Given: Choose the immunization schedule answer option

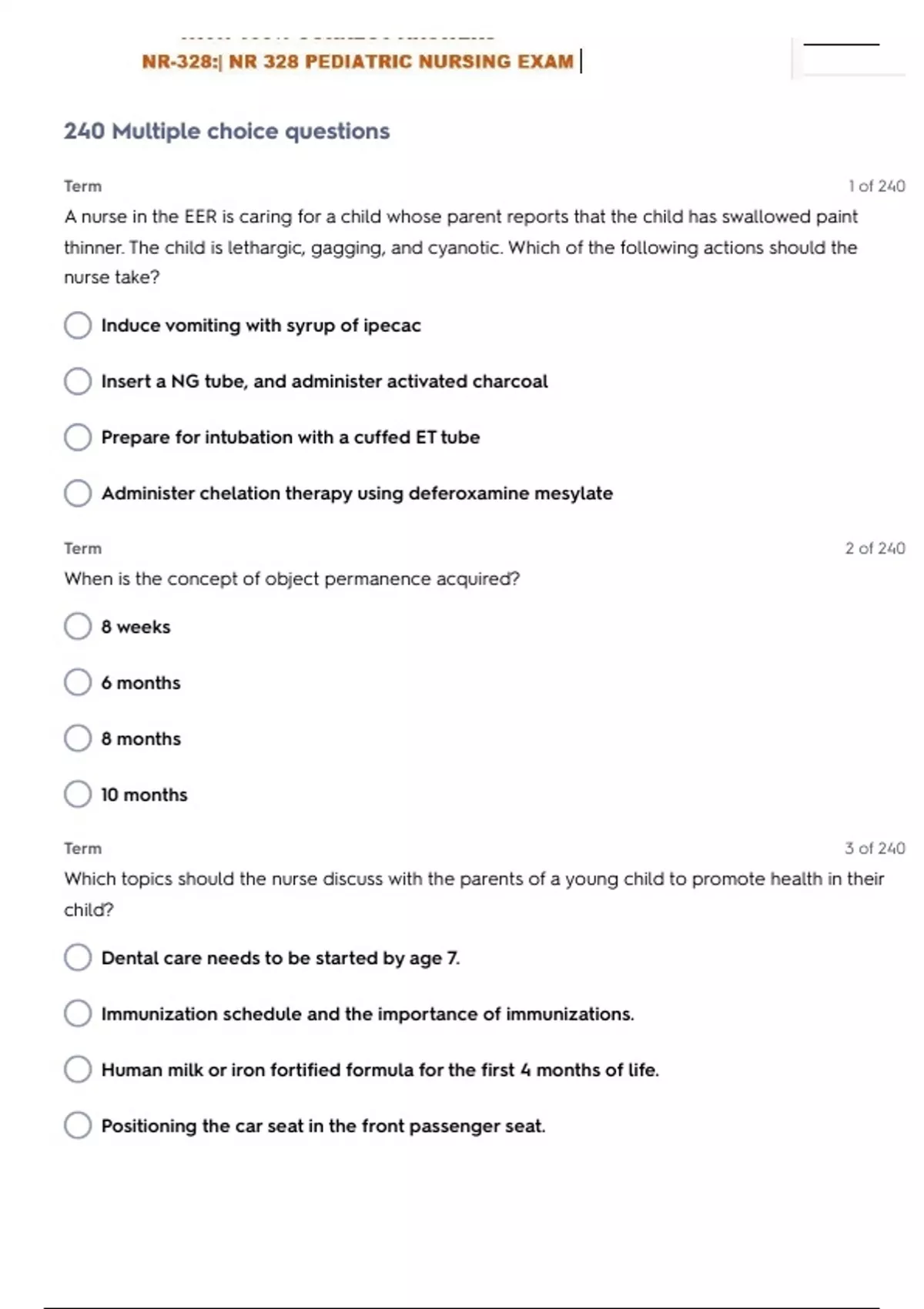Looking at the screenshot, I should [x=78, y=1014].
